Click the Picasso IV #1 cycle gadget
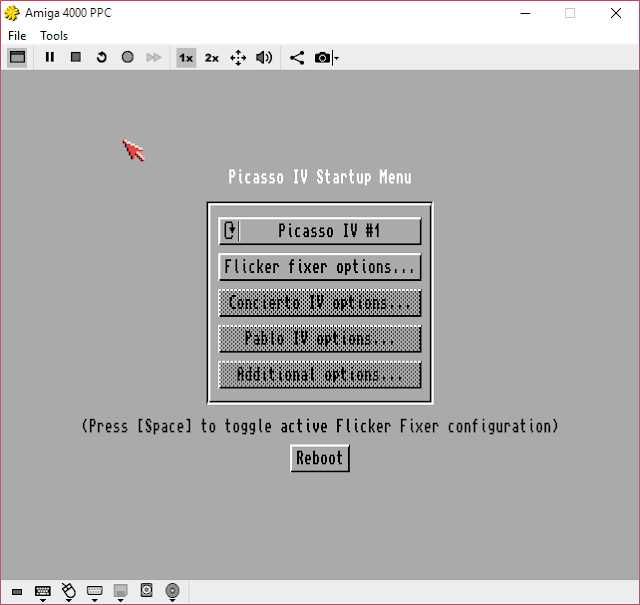This screenshot has width=640, height=605. point(320,231)
